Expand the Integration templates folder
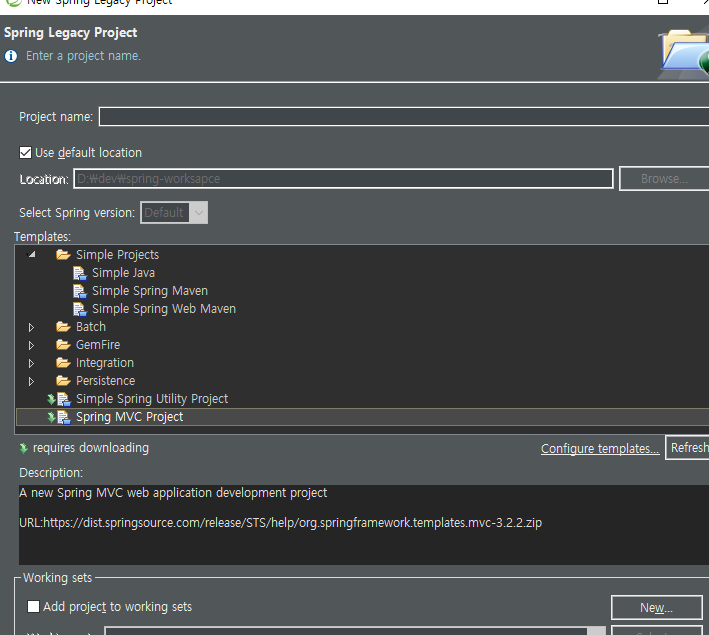This screenshot has width=709, height=635. pos(31,364)
